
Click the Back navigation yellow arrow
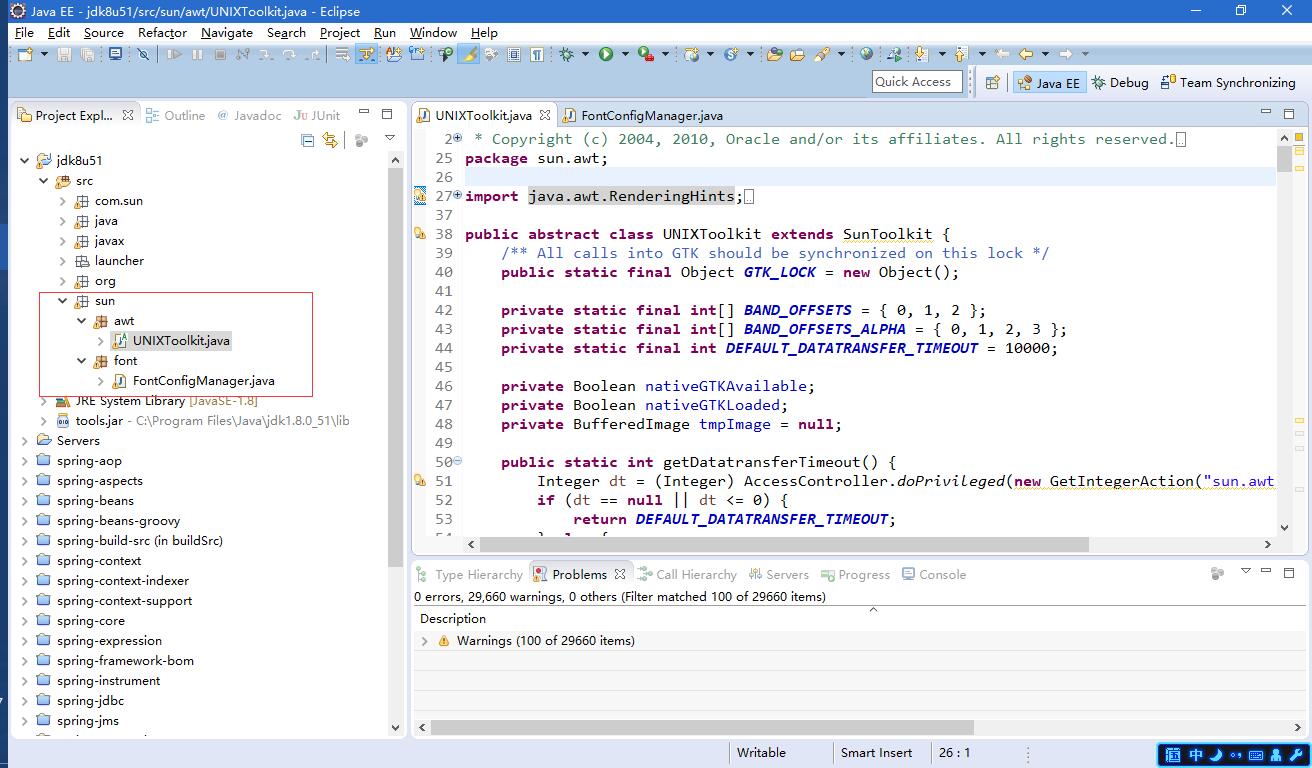tap(1024, 54)
